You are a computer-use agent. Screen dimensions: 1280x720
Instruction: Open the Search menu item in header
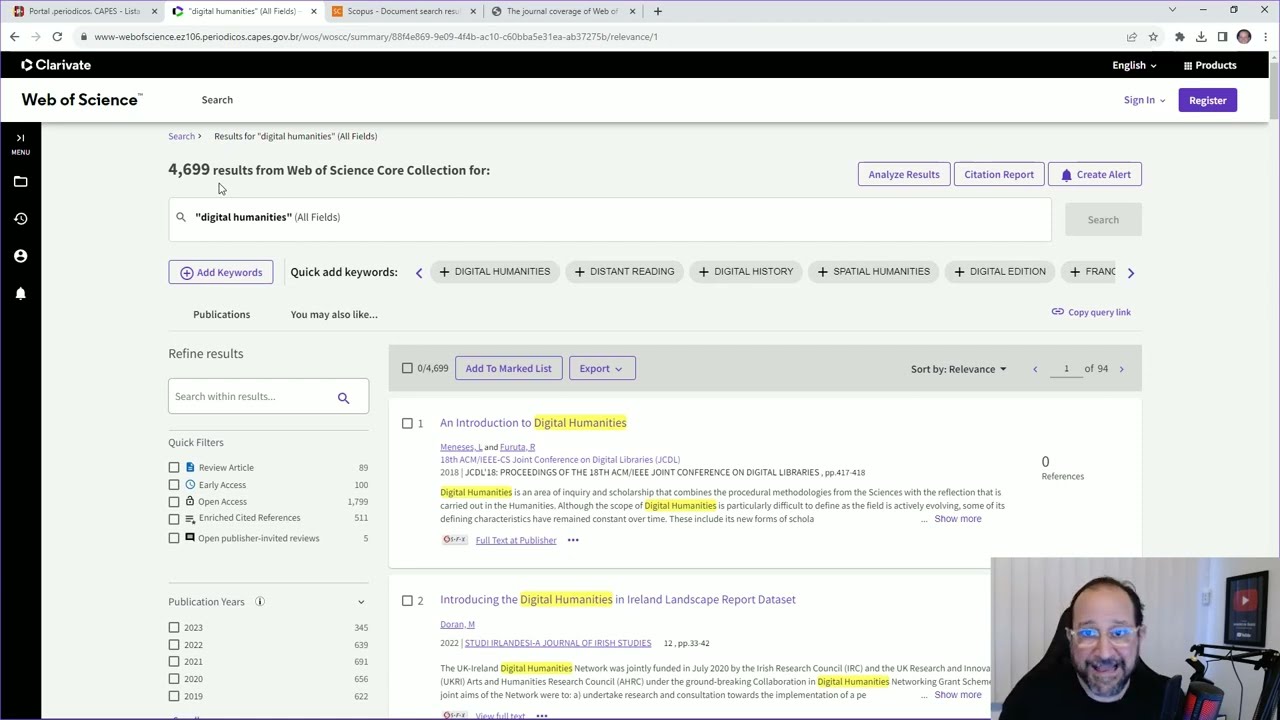tap(217, 100)
